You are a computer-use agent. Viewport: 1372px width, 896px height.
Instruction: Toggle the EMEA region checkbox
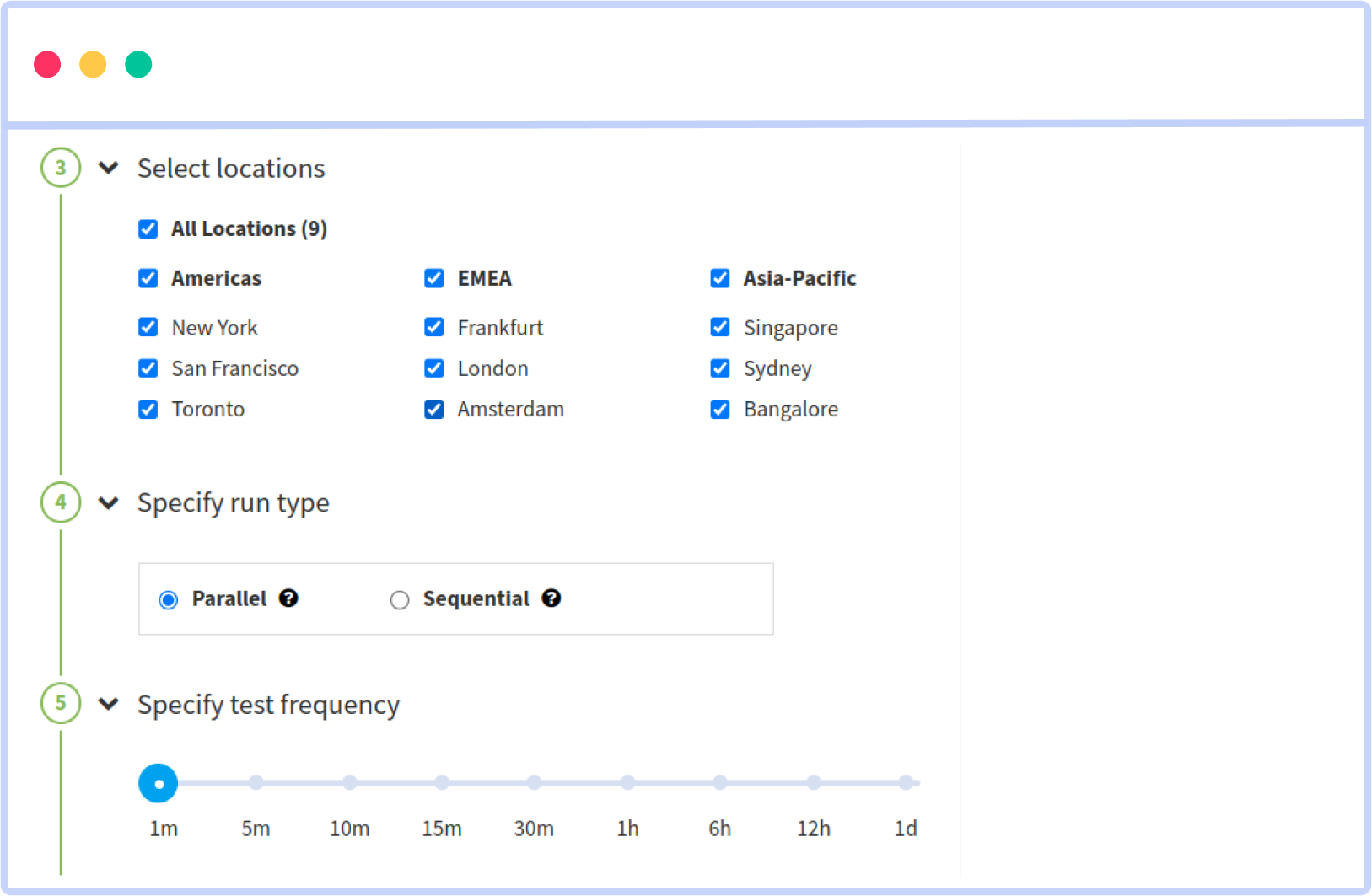click(x=434, y=278)
